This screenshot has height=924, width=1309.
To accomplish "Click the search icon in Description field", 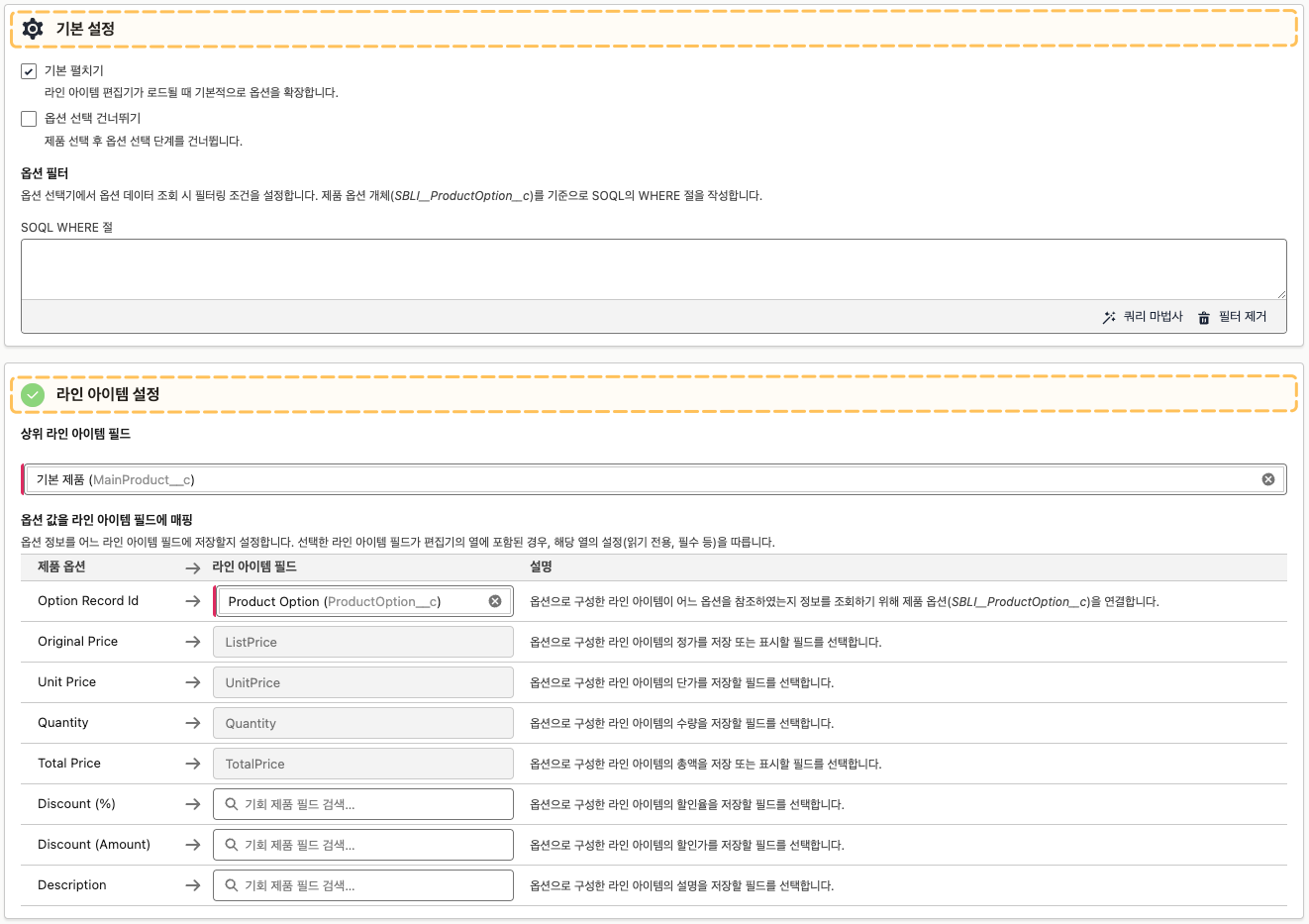I will pyautogui.click(x=232, y=885).
